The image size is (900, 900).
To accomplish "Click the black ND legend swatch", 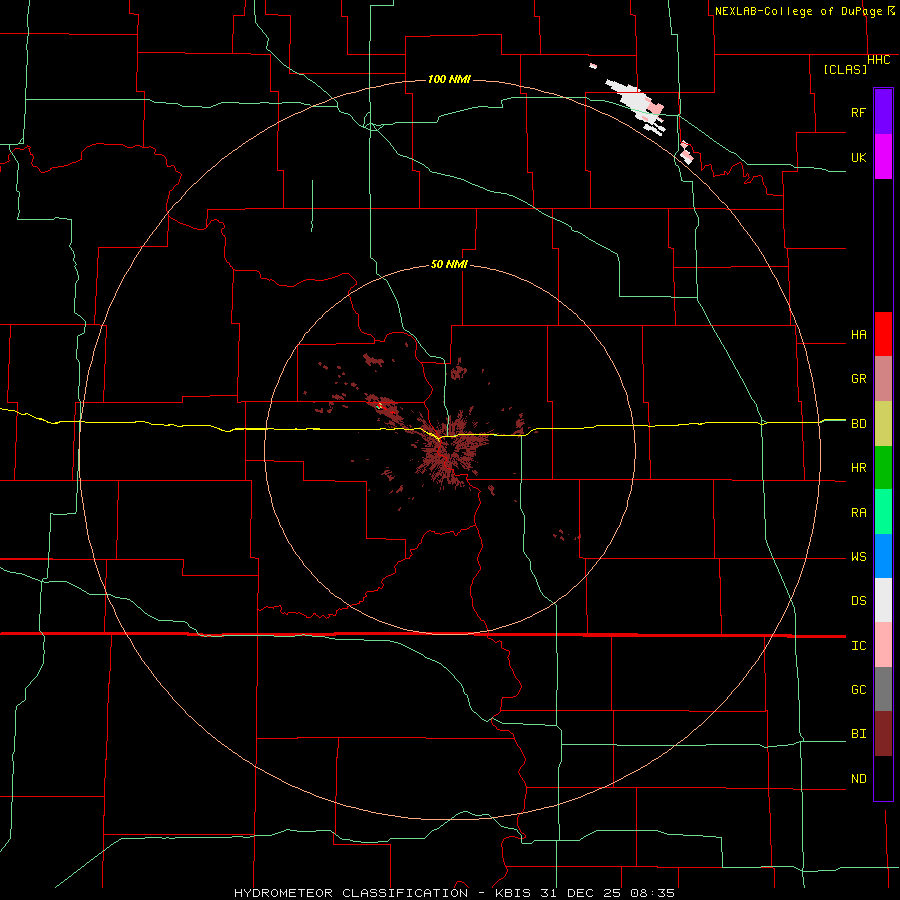I will 883,778.
